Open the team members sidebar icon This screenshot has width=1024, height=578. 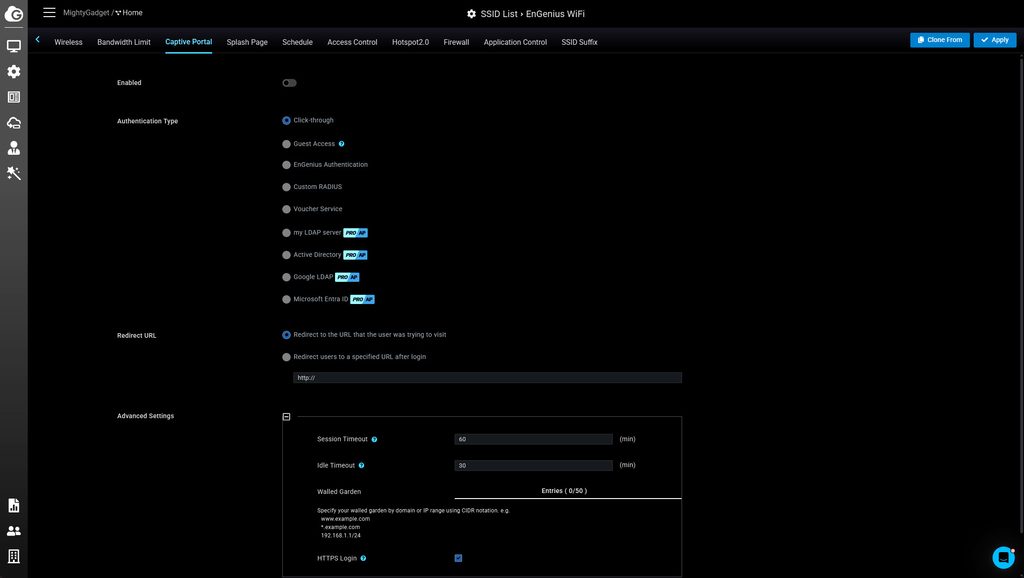coord(14,531)
